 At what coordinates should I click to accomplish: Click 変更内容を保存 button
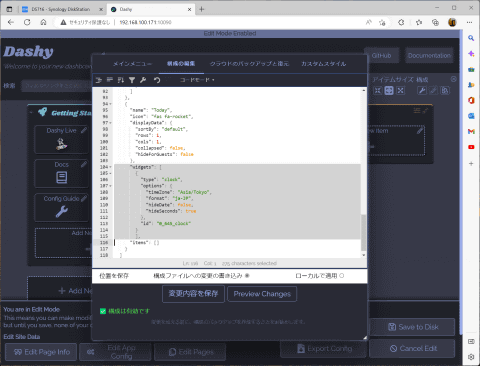[x=193, y=294]
